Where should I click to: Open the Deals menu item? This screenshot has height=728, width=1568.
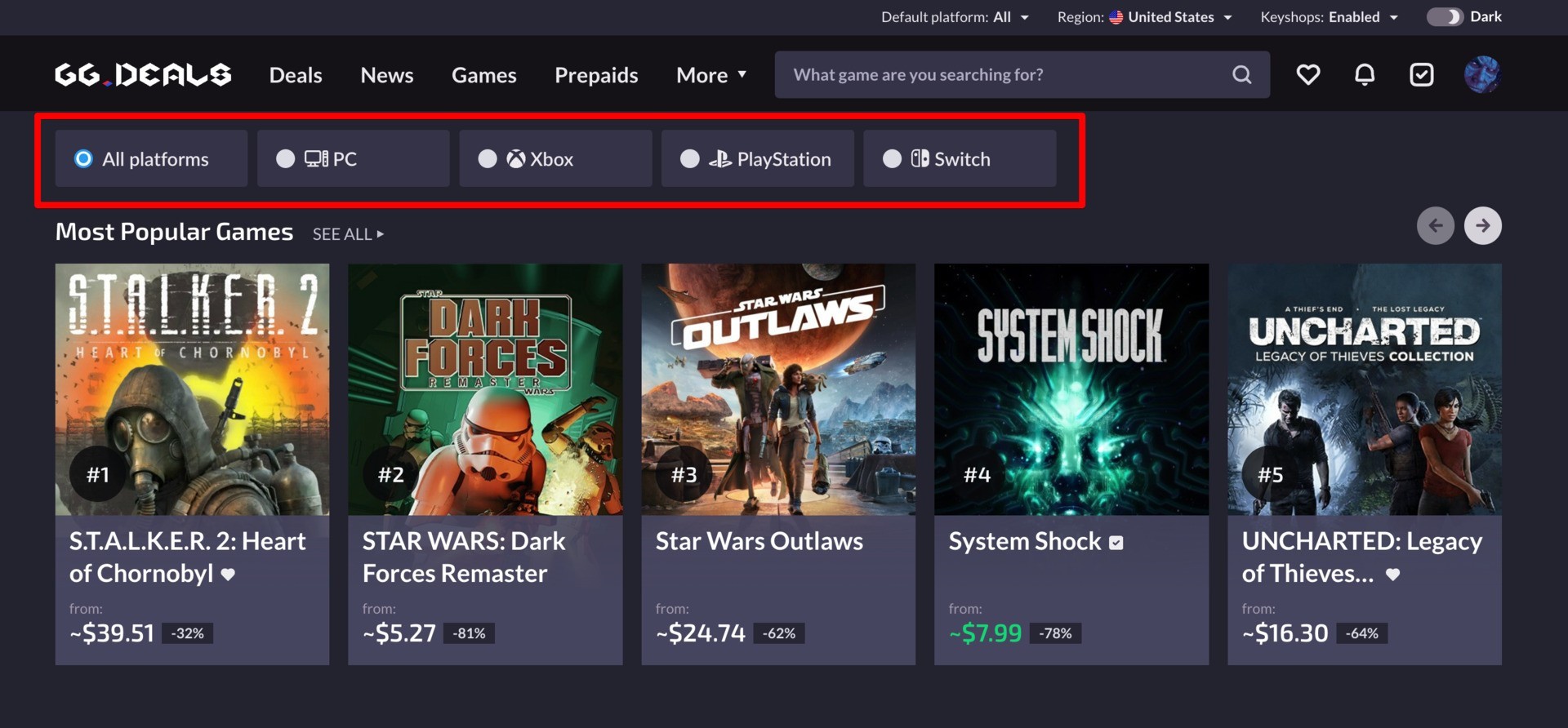pos(296,75)
